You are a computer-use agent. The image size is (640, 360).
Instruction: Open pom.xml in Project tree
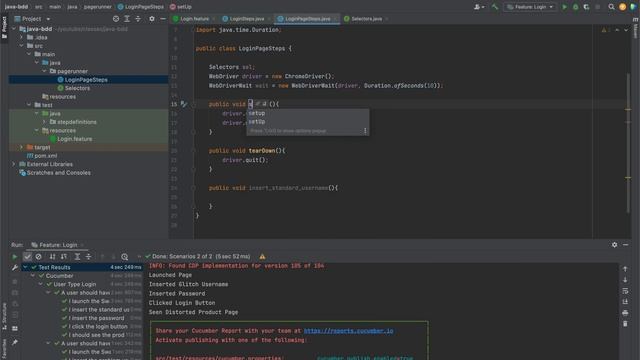point(45,156)
